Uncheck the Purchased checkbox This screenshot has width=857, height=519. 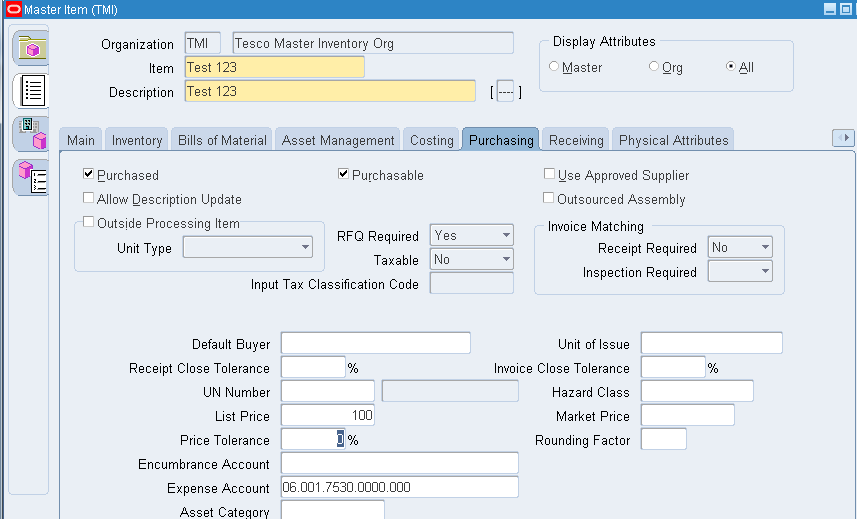(88, 174)
